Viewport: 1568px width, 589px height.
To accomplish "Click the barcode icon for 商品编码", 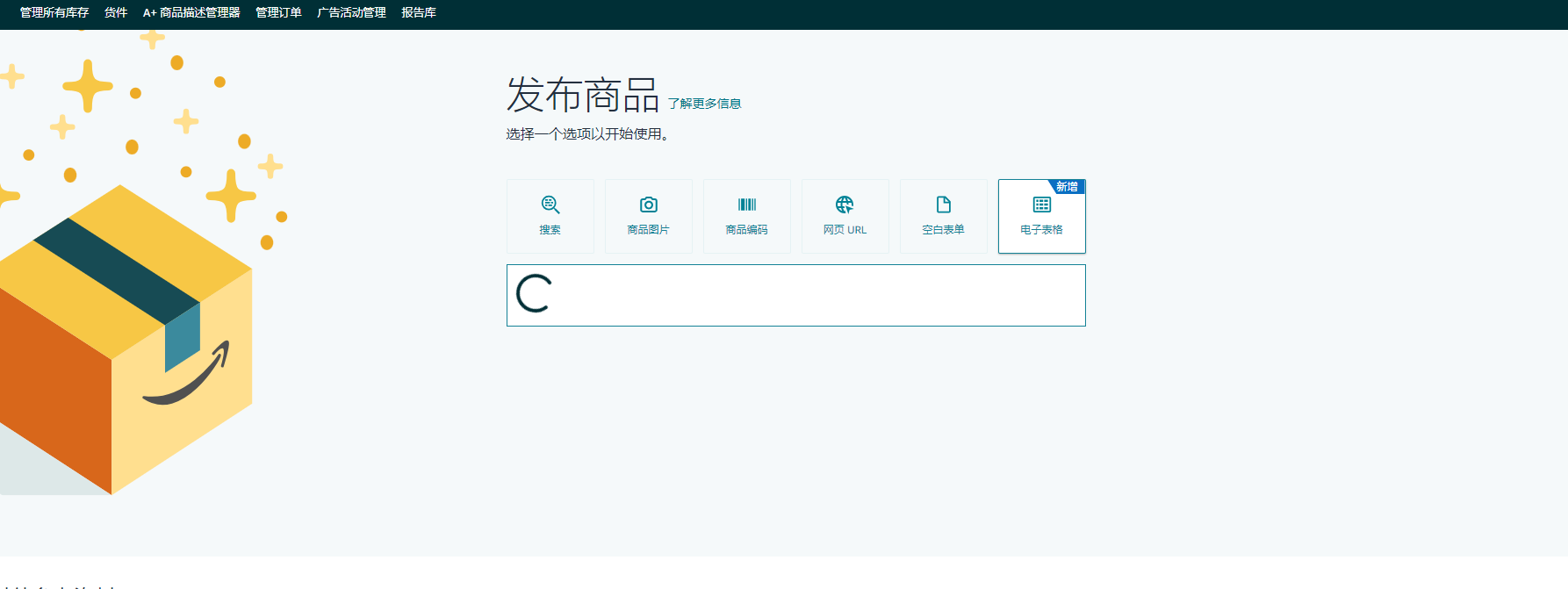I will point(747,205).
